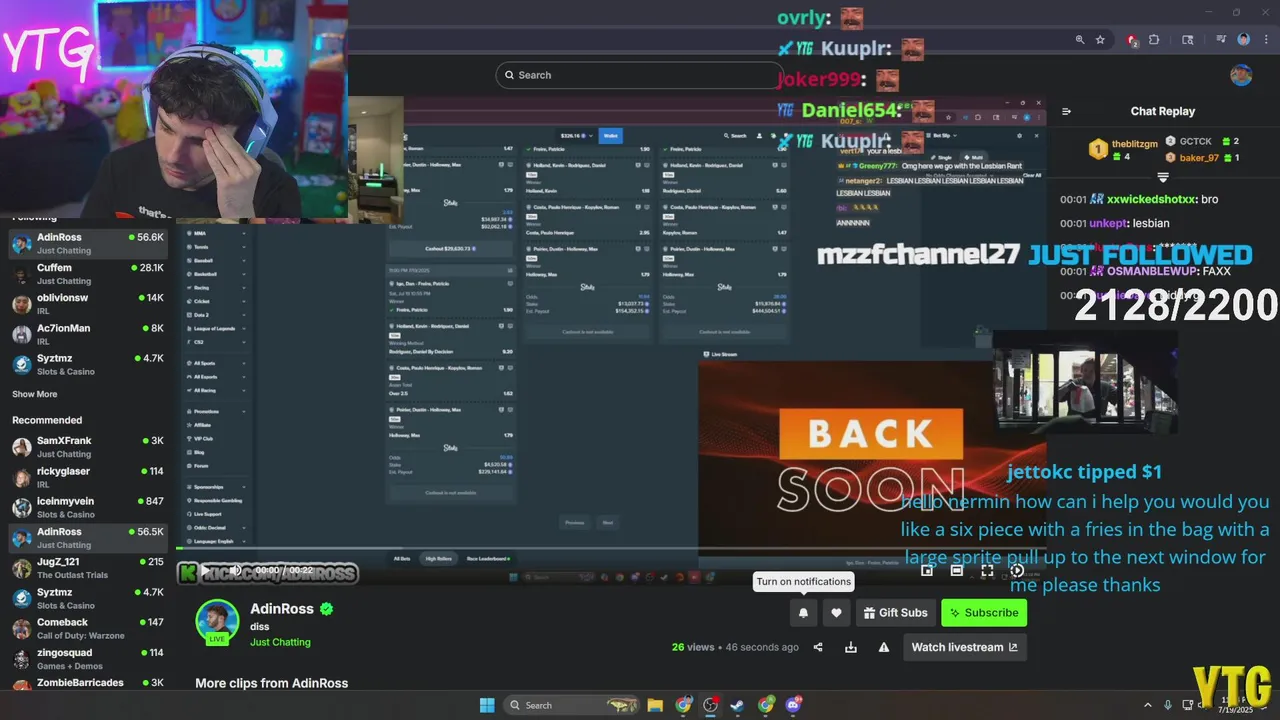Click theblitzgm top gifter name
The width and height of the screenshot is (1280, 720).
click(1134, 144)
